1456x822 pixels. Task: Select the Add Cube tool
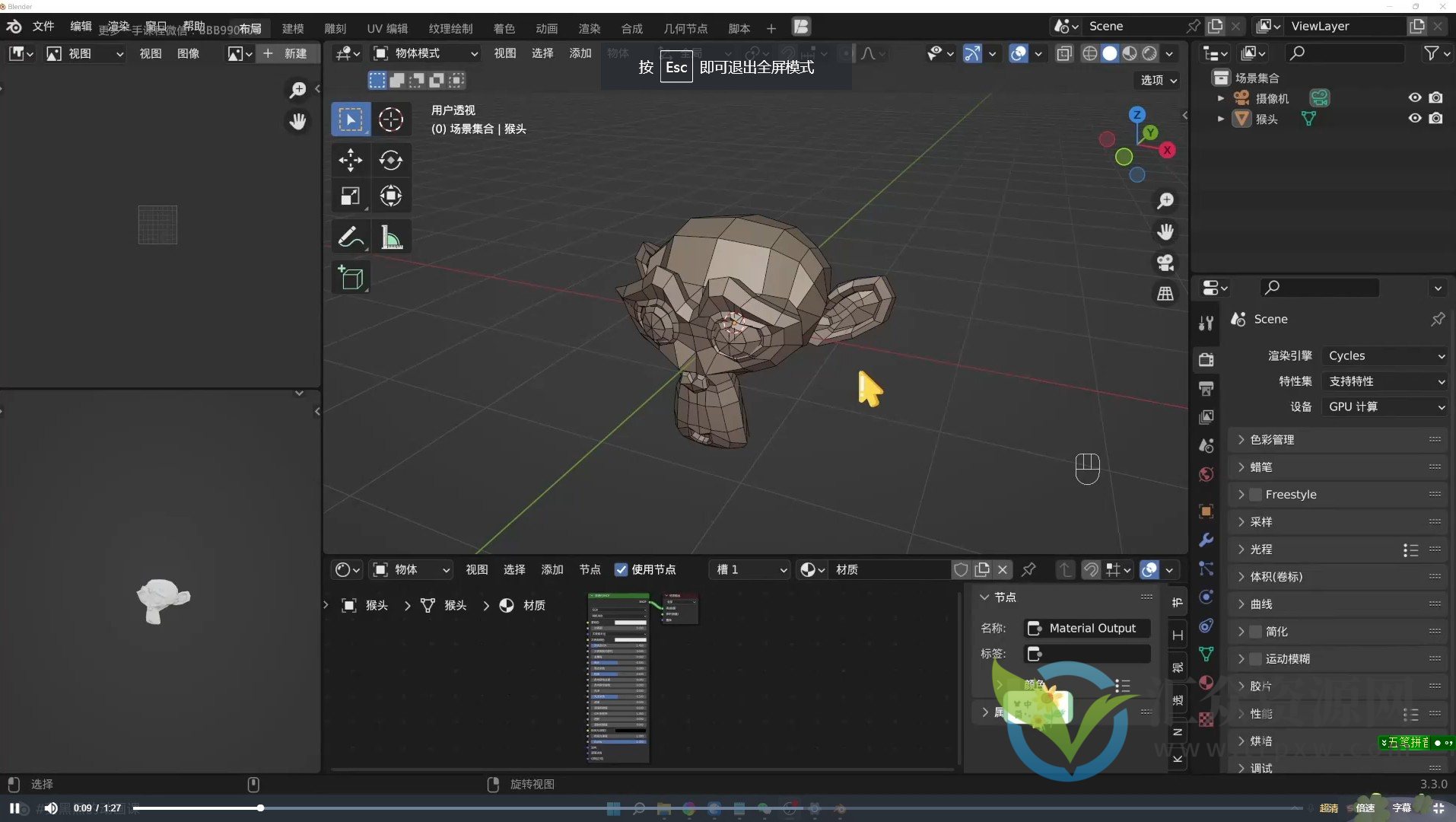pos(351,278)
